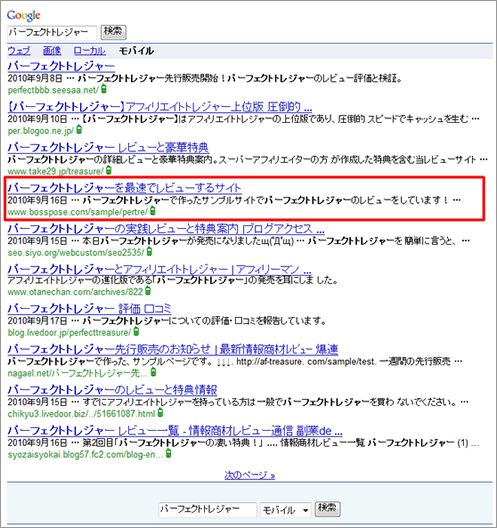This screenshot has height=528, width=497.
Task: Open the アフィリエイトトレジャー上位版 result link
Action: pos(160,107)
